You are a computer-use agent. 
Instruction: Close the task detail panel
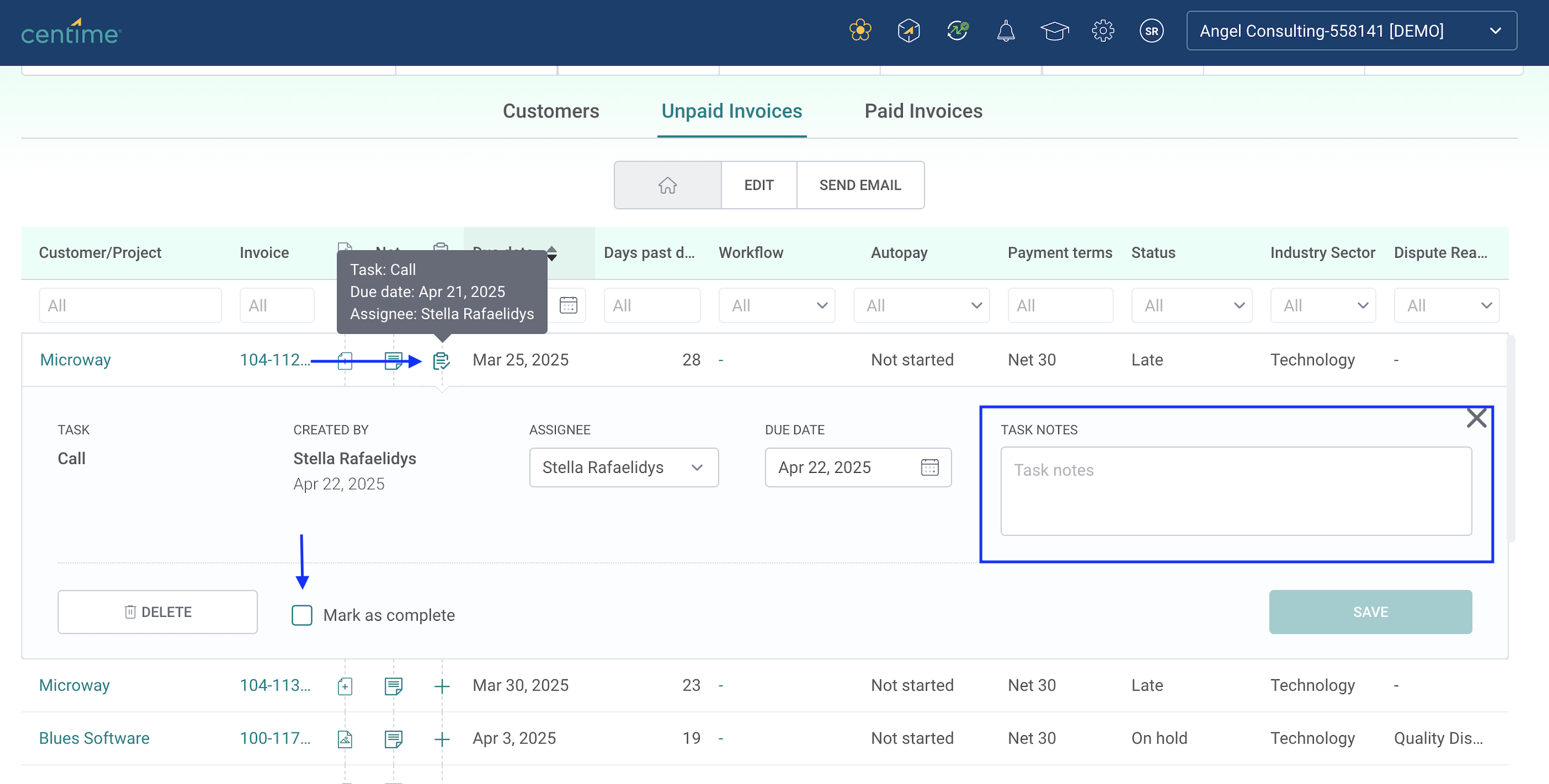pos(1476,418)
